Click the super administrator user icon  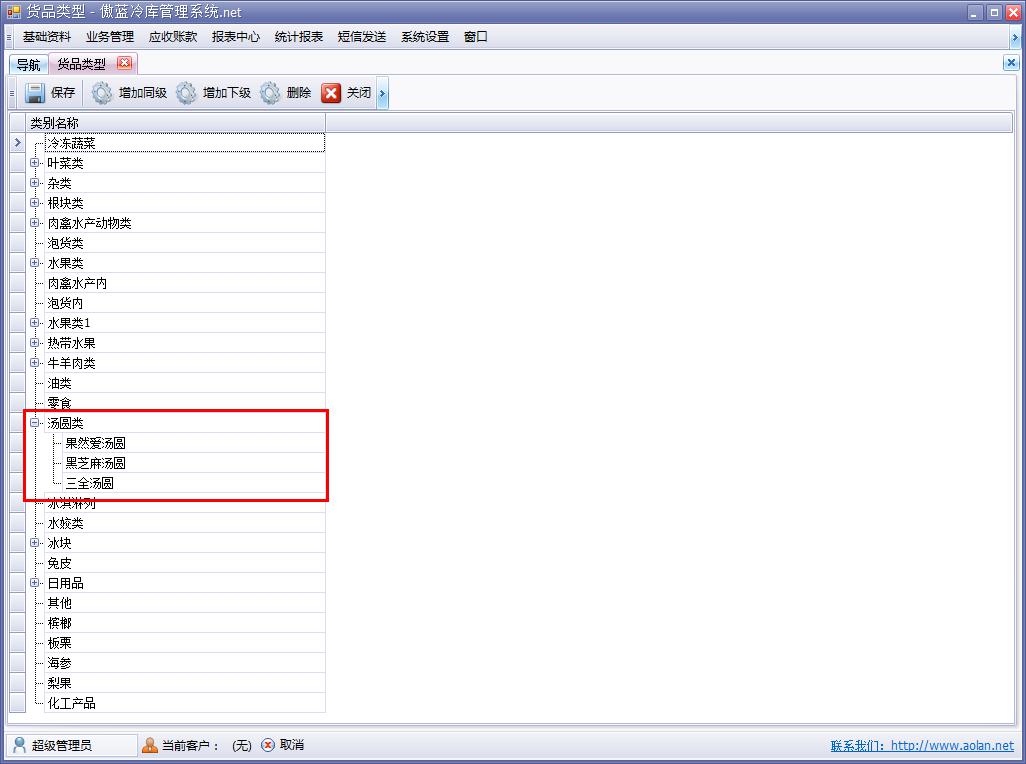point(19,745)
